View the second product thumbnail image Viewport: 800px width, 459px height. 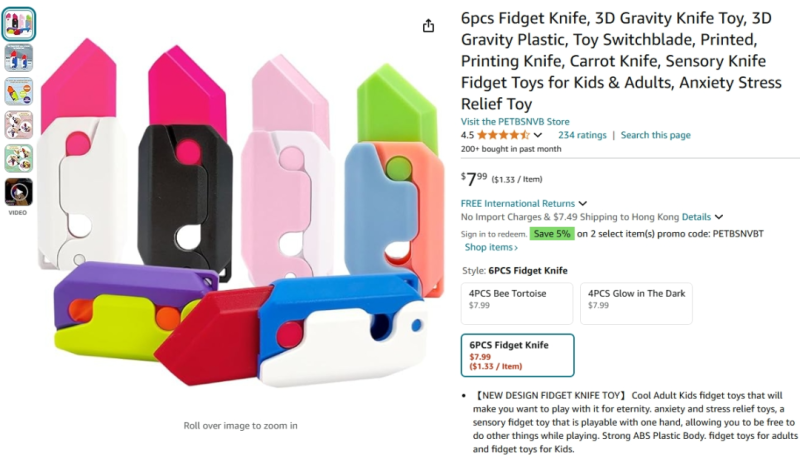19,58
